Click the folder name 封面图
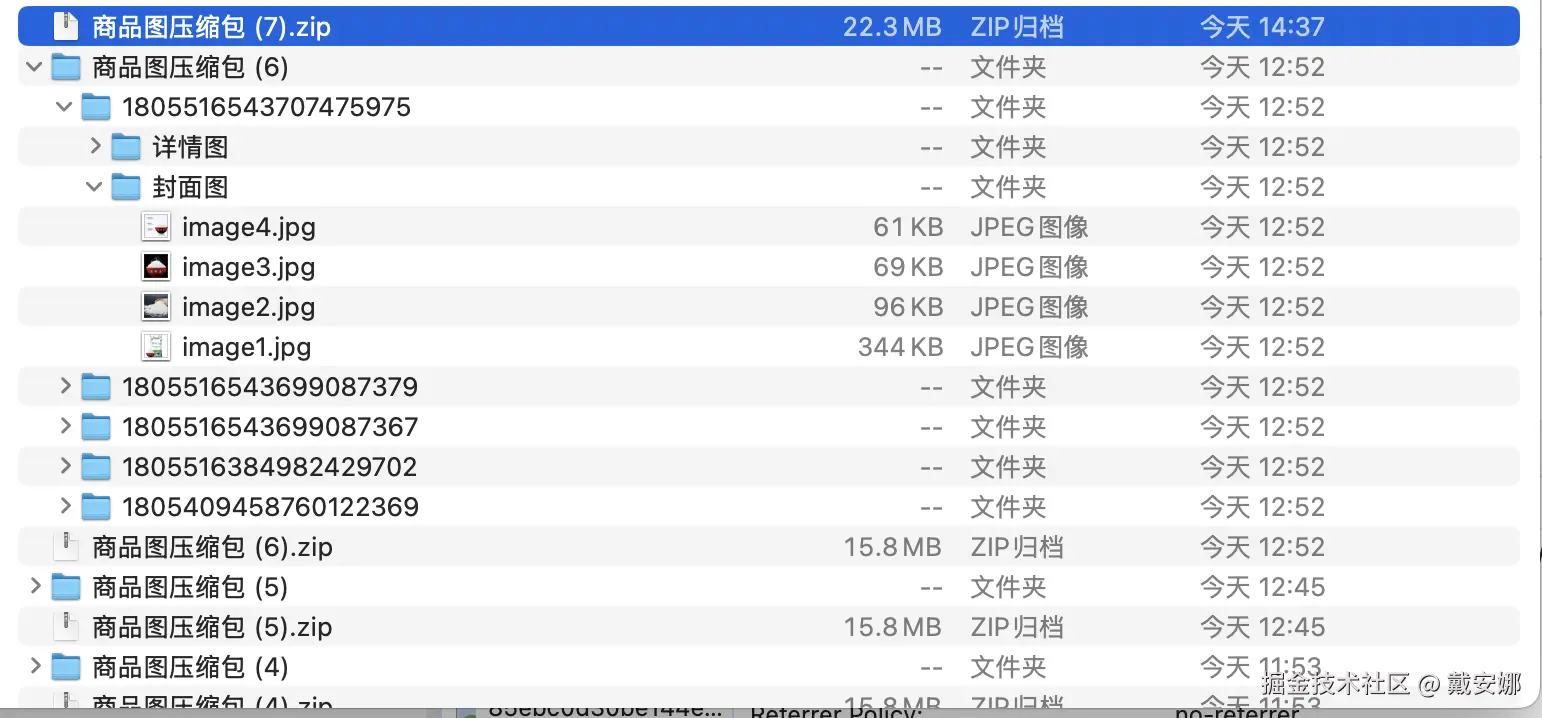 pyautogui.click(x=190, y=187)
